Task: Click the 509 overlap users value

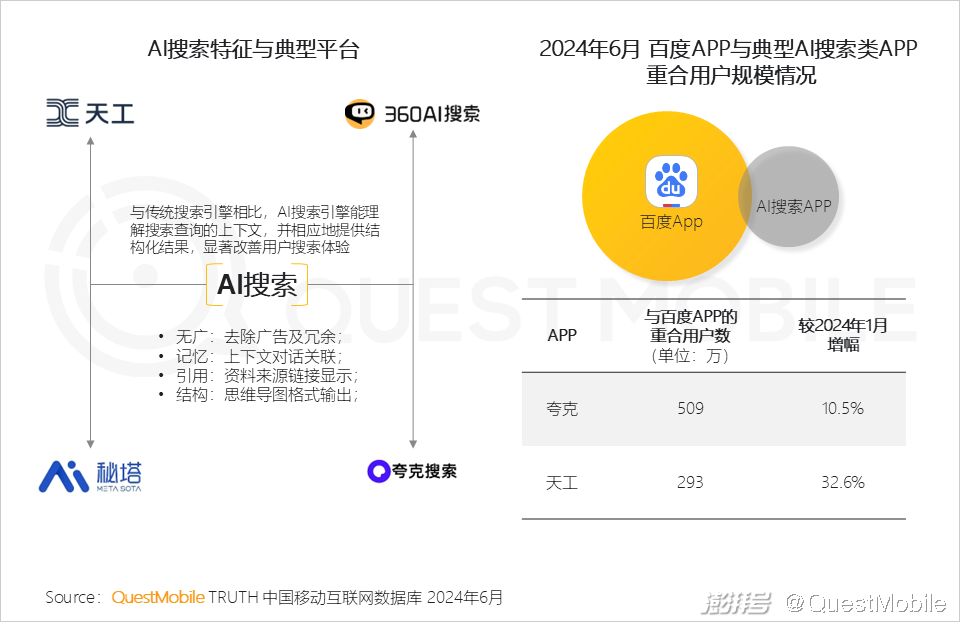Action: coord(690,409)
